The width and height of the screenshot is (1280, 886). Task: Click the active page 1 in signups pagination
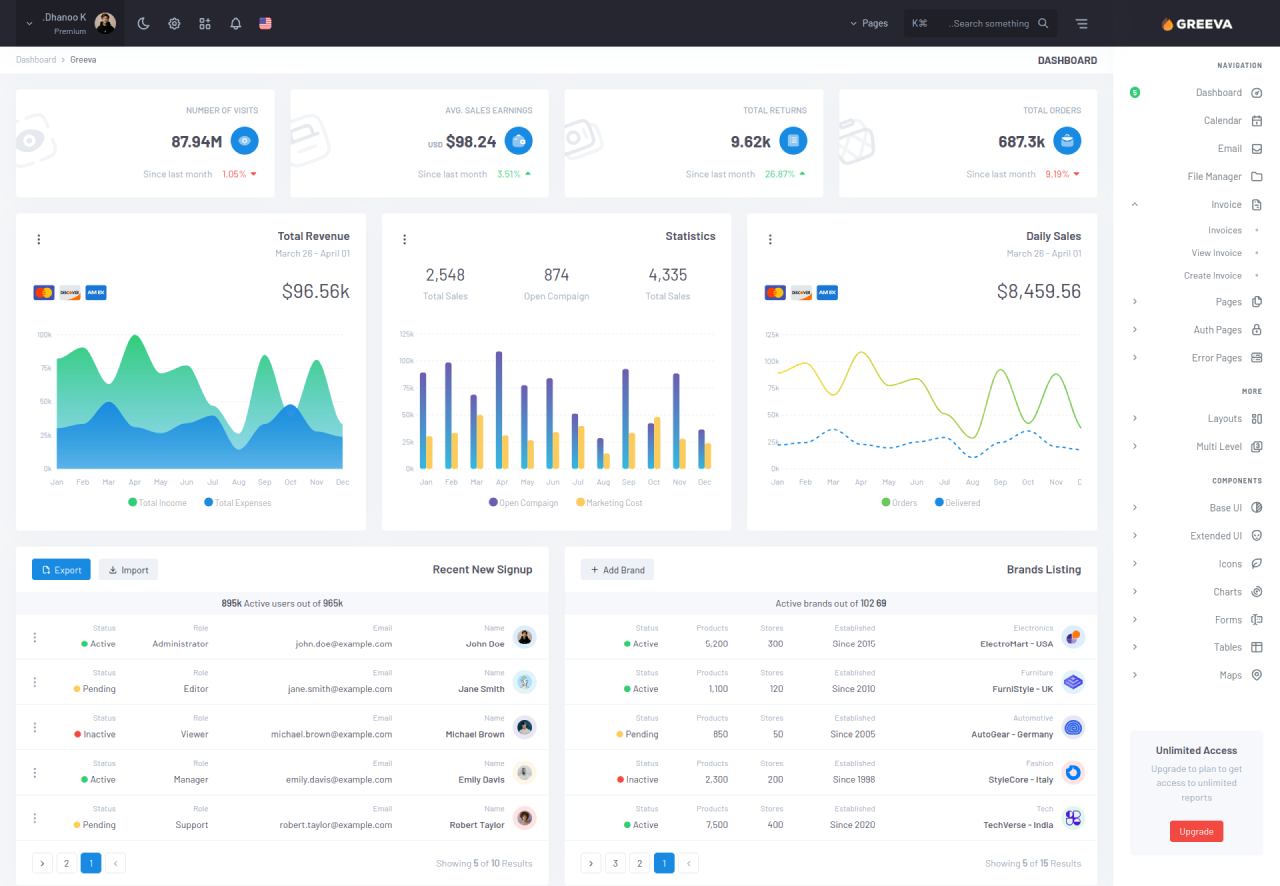point(91,863)
